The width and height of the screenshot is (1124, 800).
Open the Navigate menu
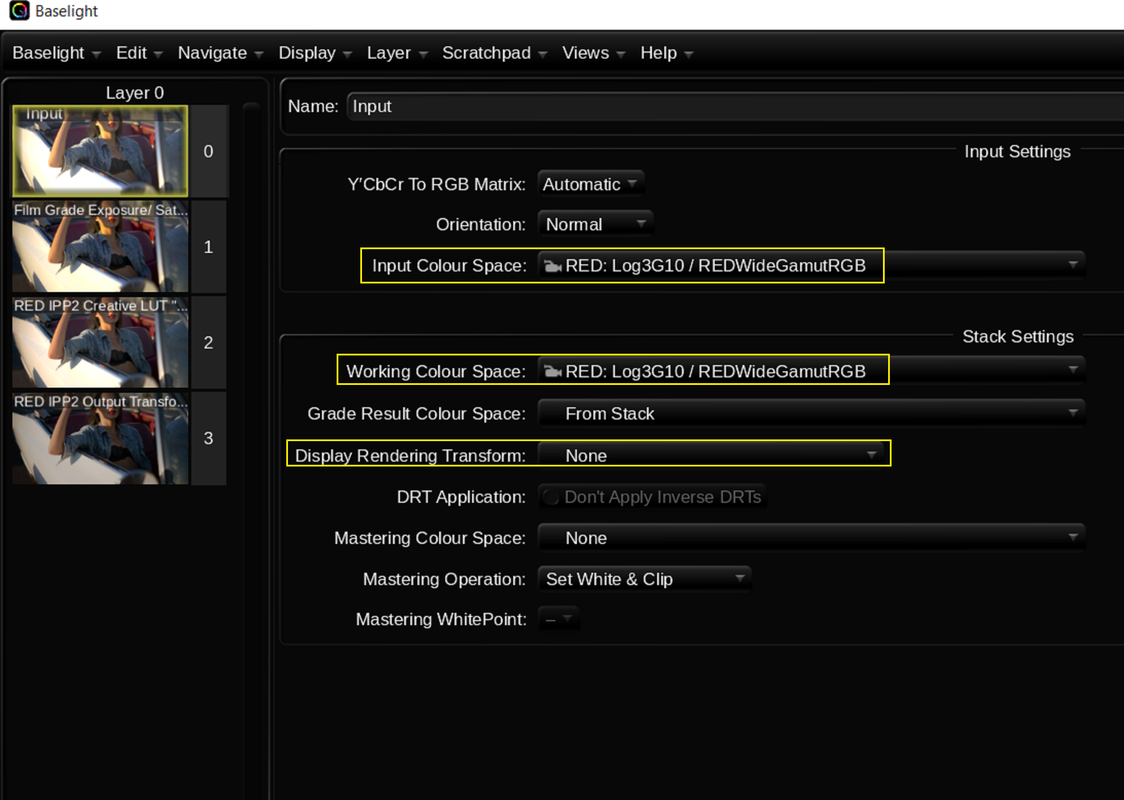pos(220,53)
